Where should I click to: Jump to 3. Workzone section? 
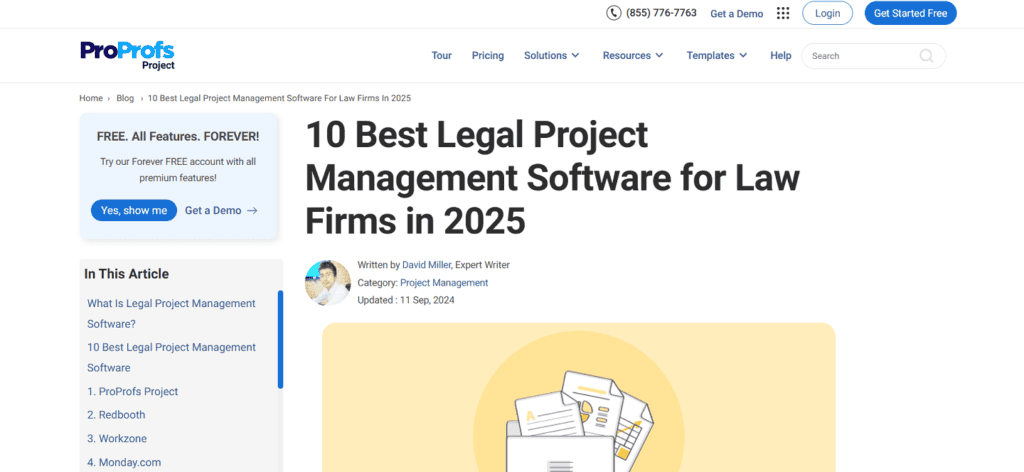(x=117, y=439)
